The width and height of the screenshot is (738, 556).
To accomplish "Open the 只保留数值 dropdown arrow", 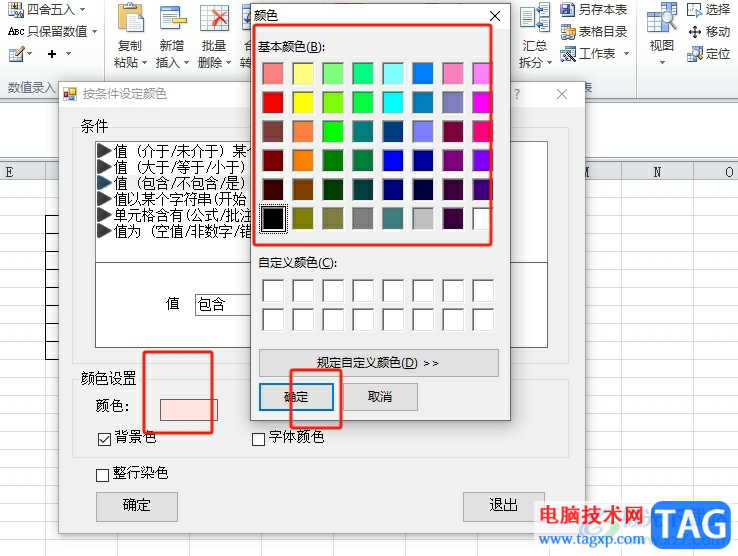I will [95, 32].
